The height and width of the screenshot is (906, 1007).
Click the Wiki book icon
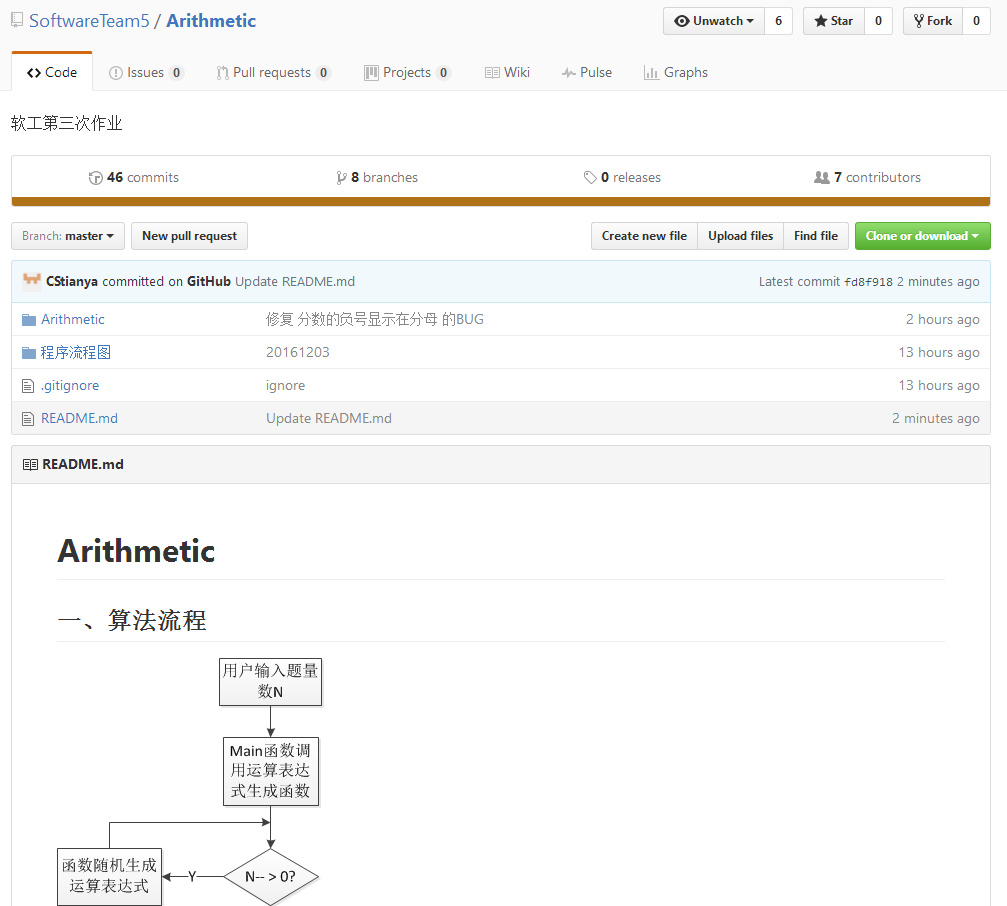[x=492, y=73]
